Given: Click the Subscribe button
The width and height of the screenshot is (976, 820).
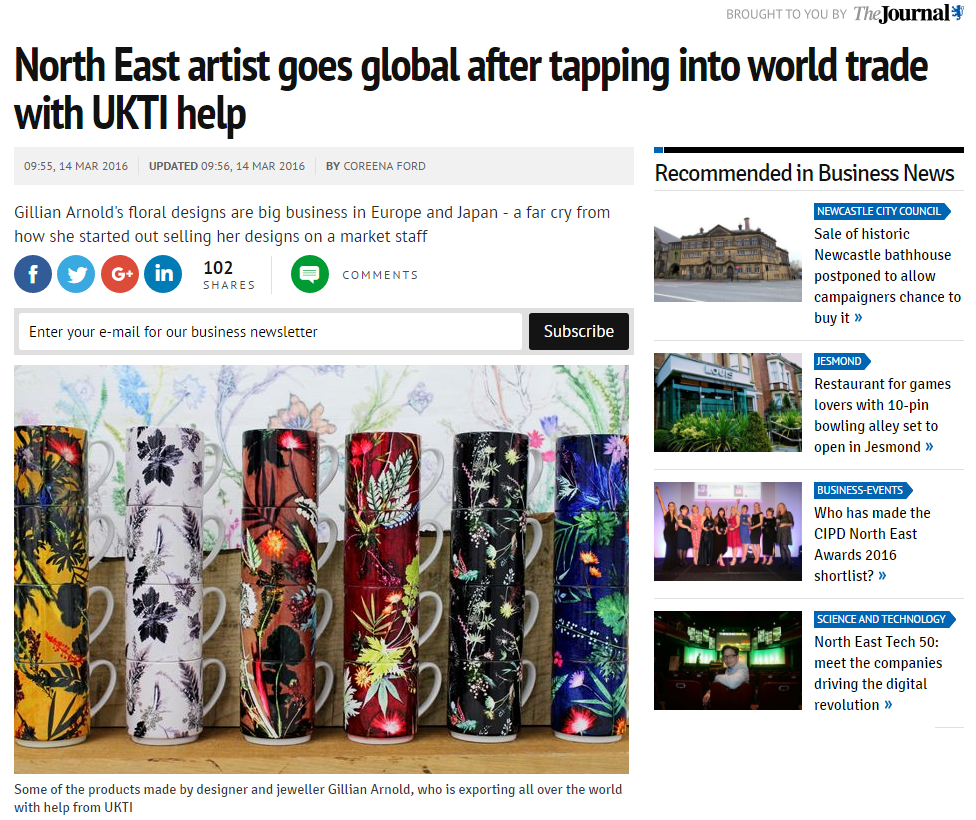Looking at the screenshot, I should click(x=579, y=331).
